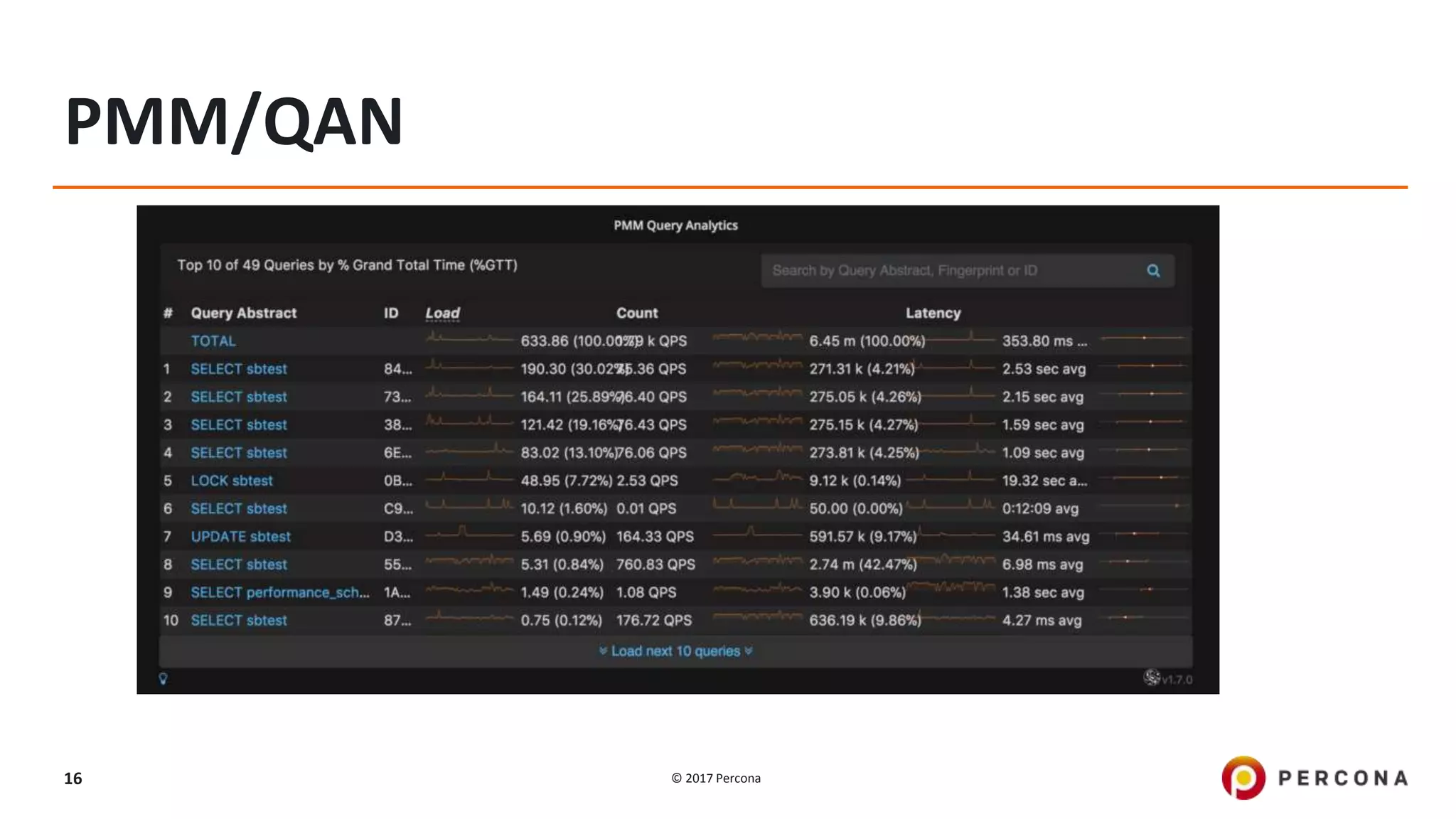Focus the Search by Query Abstract field
This screenshot has height=819, width=1456.
pyautogui.click(x=968, y=271)
